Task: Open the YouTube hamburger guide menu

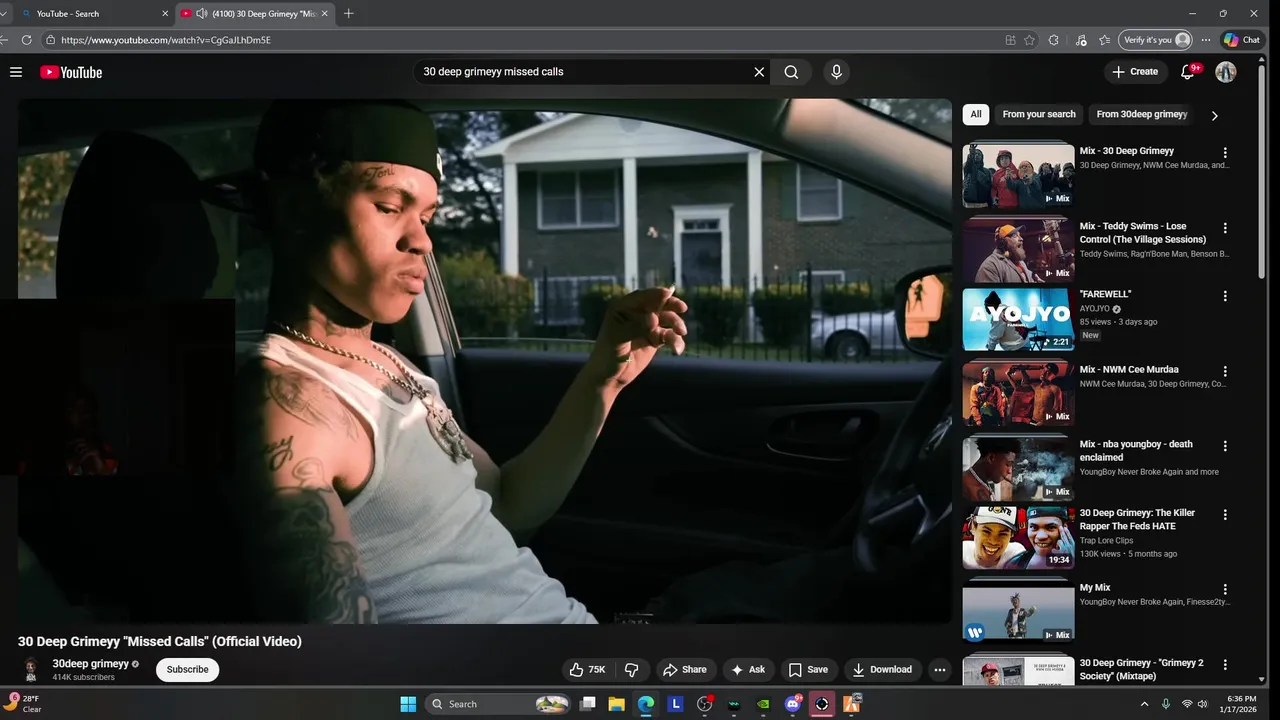Action: click(x=16, y=72)
